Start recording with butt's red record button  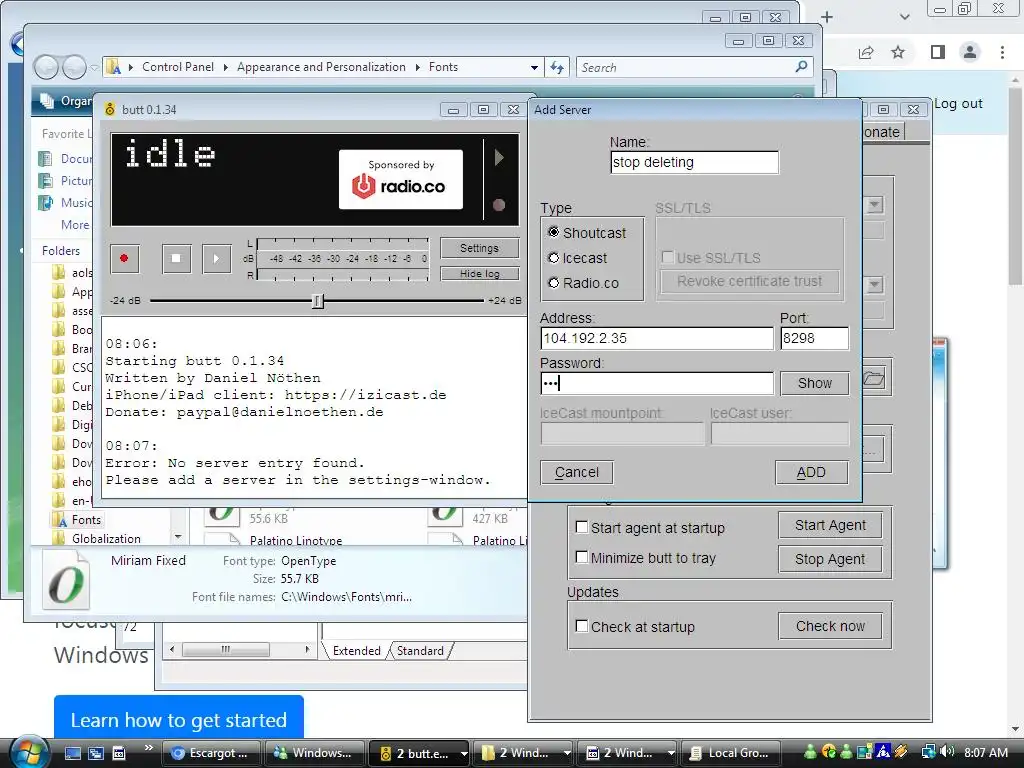click(x=124, y=258)
